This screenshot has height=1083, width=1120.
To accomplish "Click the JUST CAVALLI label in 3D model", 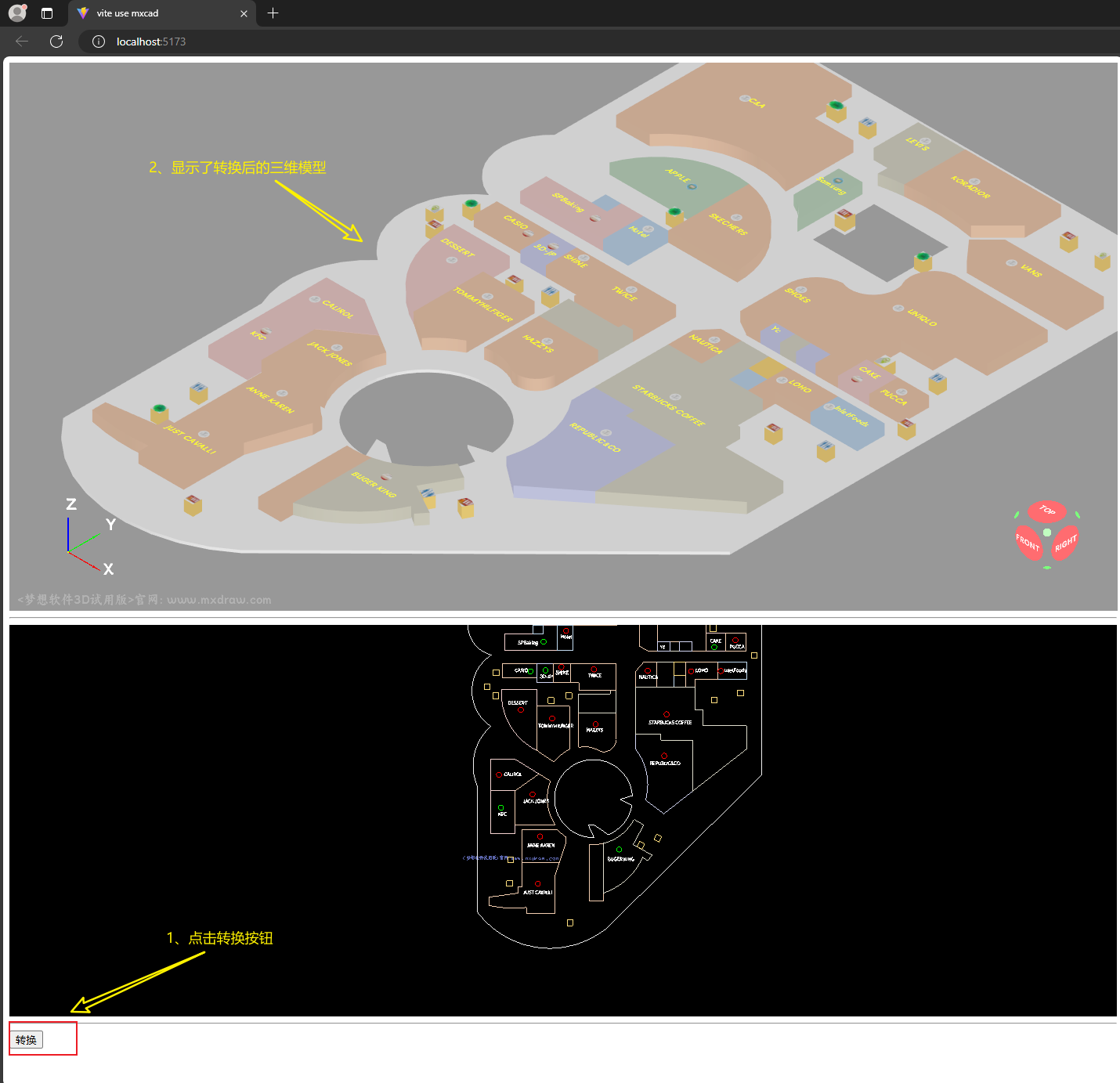I will point(190,440).
